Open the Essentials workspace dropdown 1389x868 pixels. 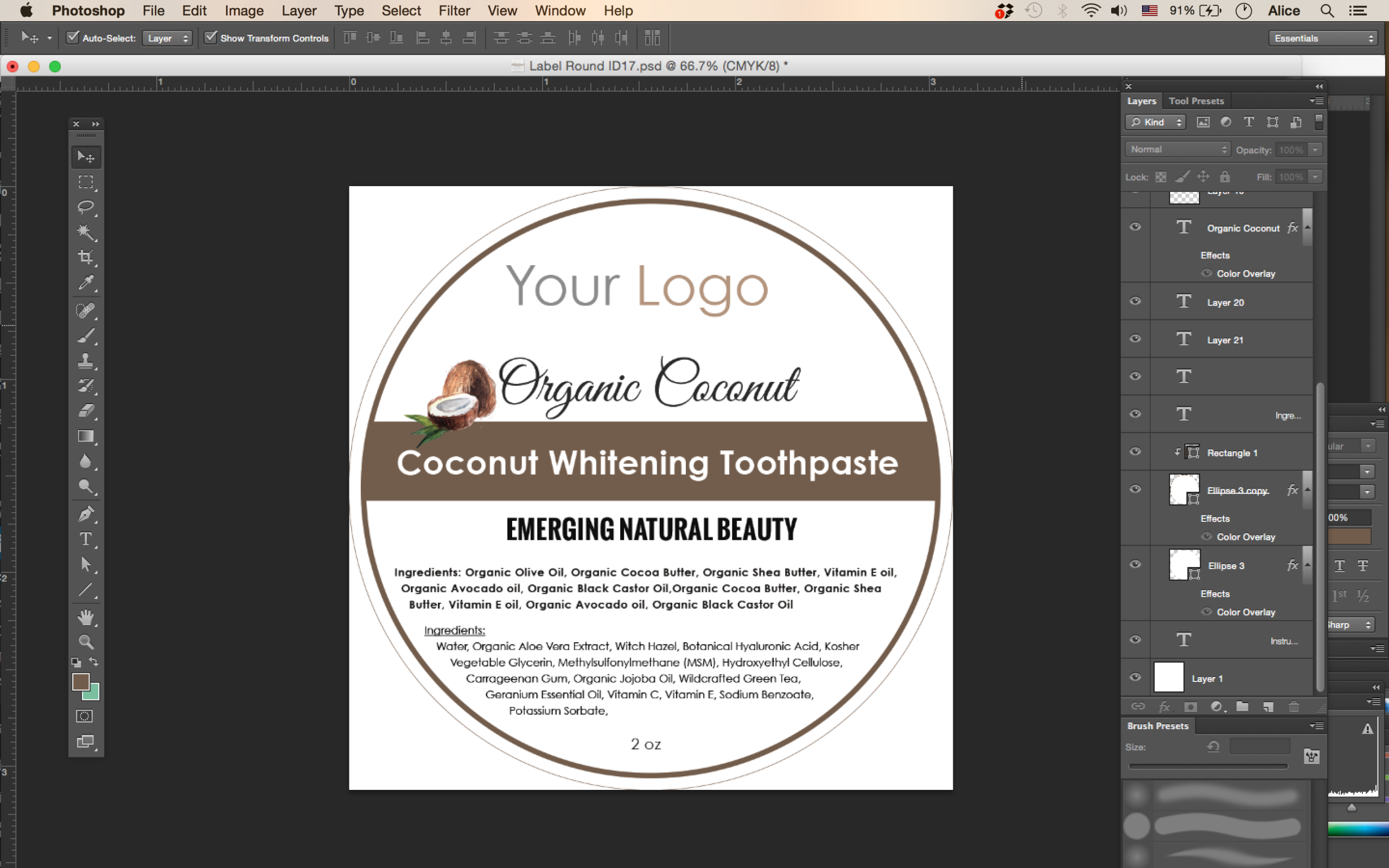(1322, 39)
